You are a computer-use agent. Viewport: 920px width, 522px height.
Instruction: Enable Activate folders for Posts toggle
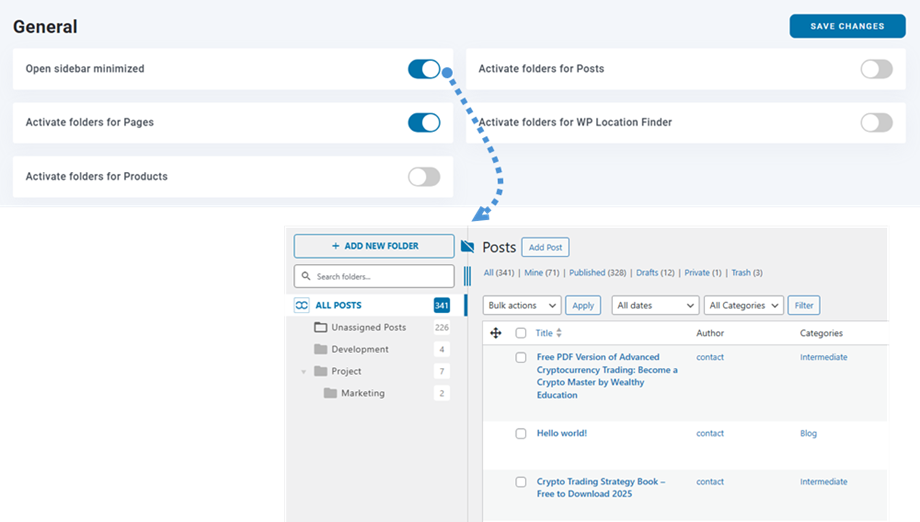click(876, 69)
